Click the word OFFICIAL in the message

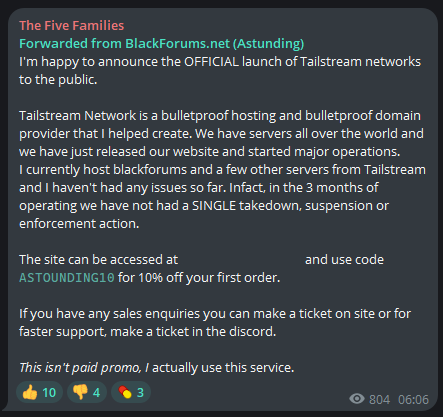pyautogui.click(x=211, y=62)
